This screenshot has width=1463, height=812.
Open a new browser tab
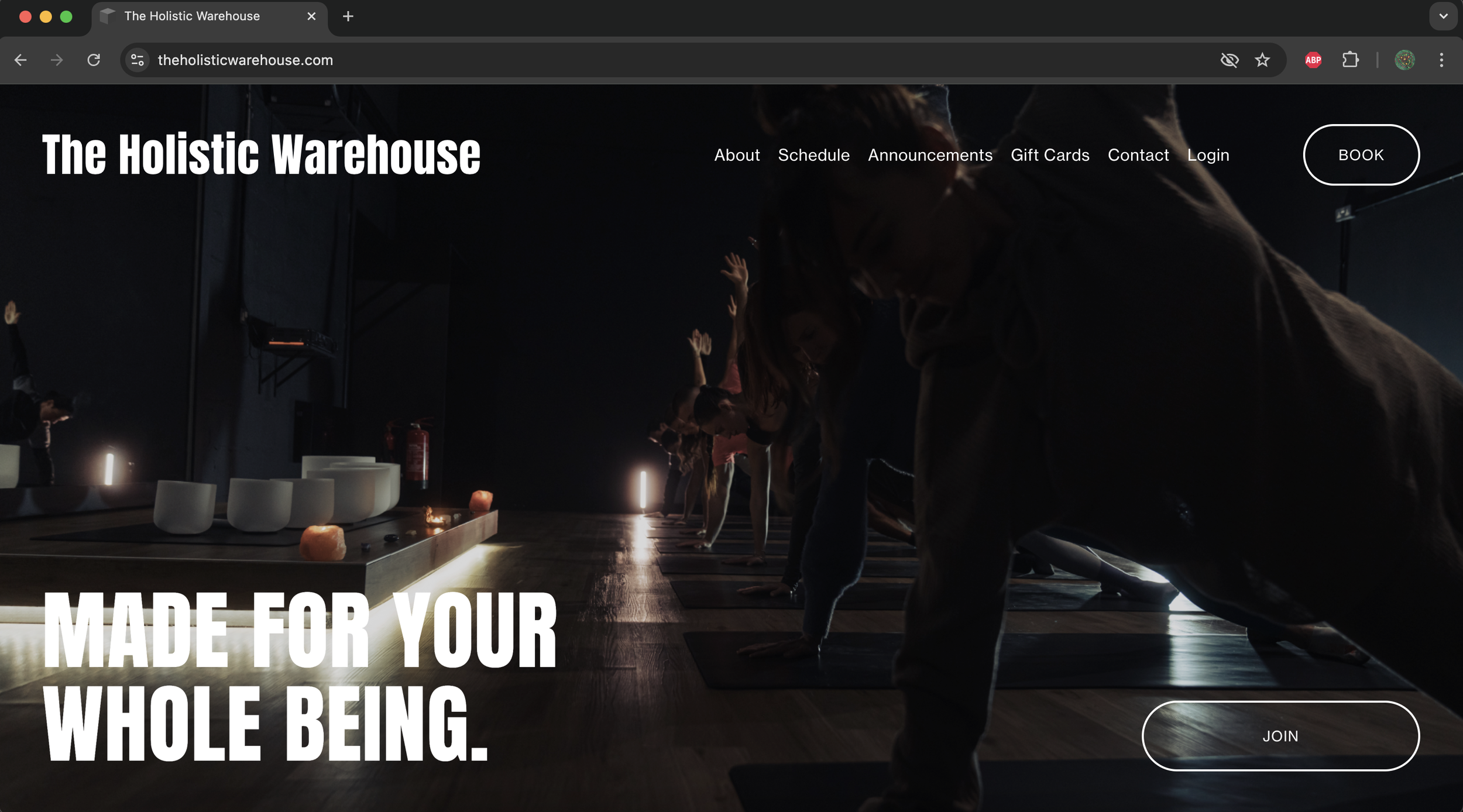(348, 16)
